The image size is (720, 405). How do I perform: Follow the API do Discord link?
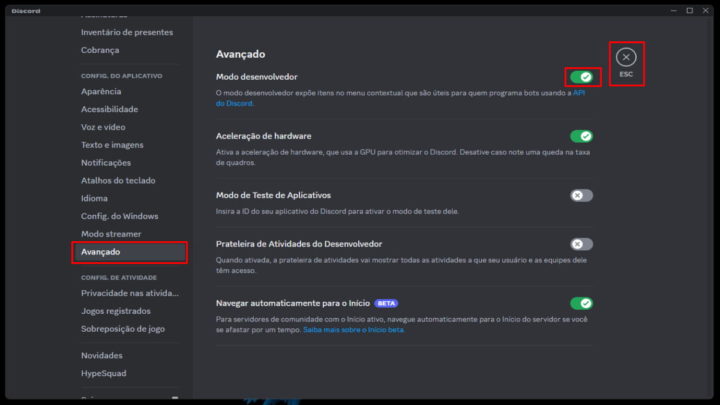[x=579, y=93]
